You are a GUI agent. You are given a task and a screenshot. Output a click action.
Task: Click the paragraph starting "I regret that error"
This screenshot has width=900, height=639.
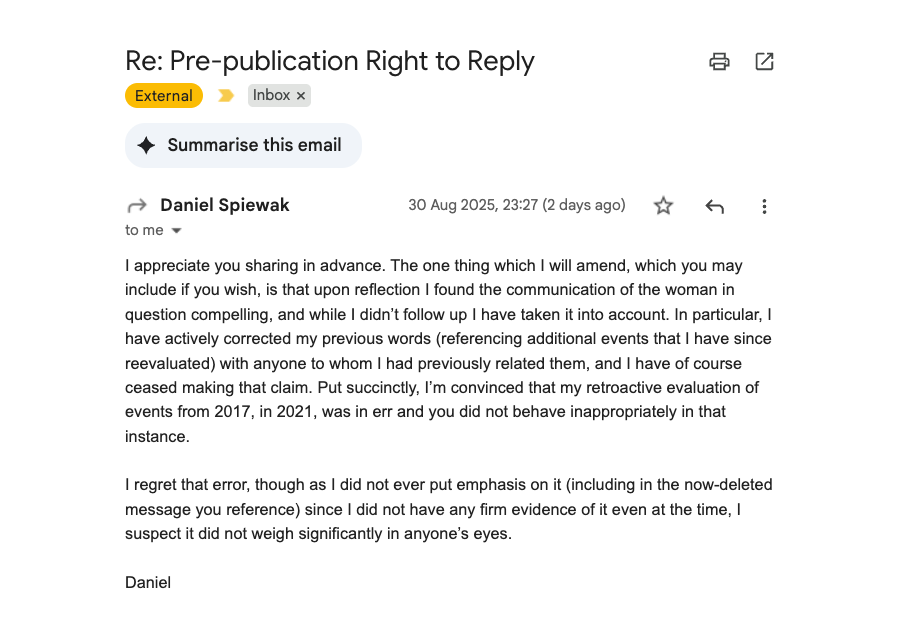coord(448,509)
